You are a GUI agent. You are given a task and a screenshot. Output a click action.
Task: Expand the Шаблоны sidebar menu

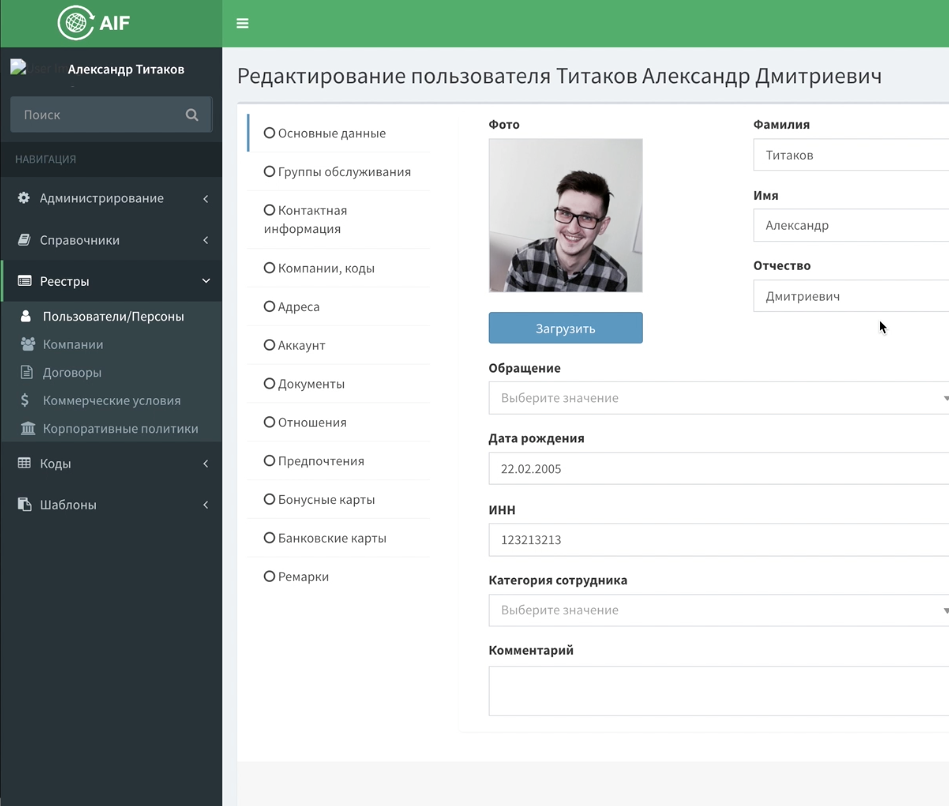(110, 505)
